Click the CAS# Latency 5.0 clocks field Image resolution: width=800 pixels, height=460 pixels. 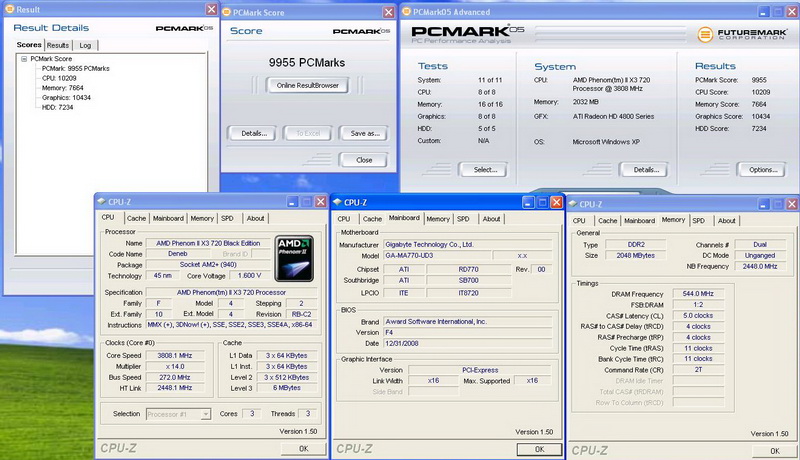(x=698, y=316)
